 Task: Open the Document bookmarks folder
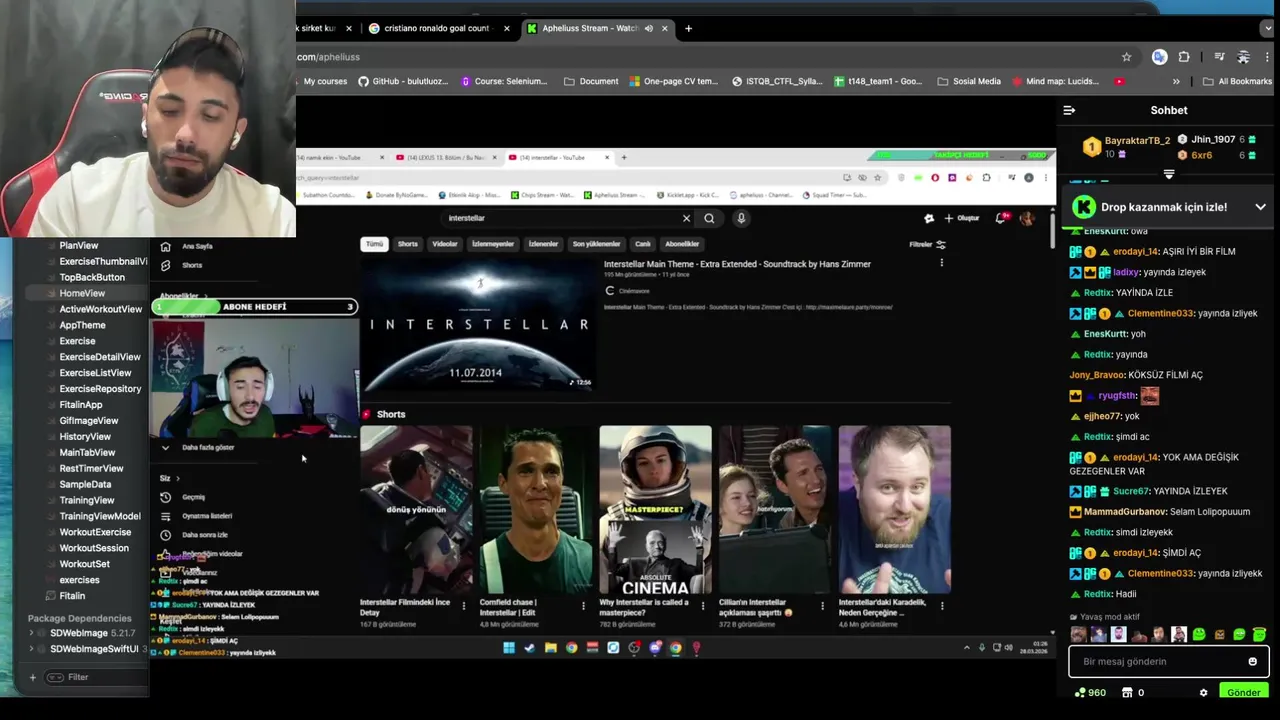tap(591, 81)
